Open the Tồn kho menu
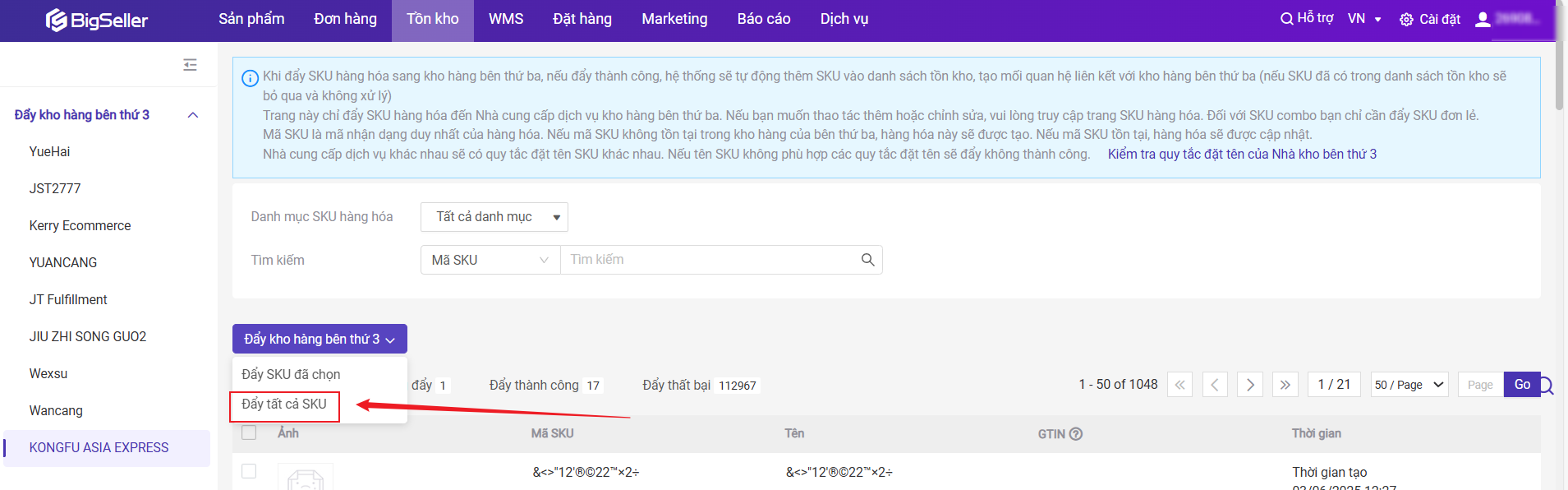Screen dimensions: 1568x490 433,19
